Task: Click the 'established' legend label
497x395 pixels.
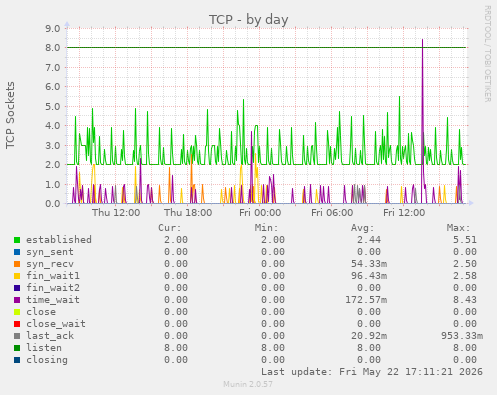Action: click(59, 240)
